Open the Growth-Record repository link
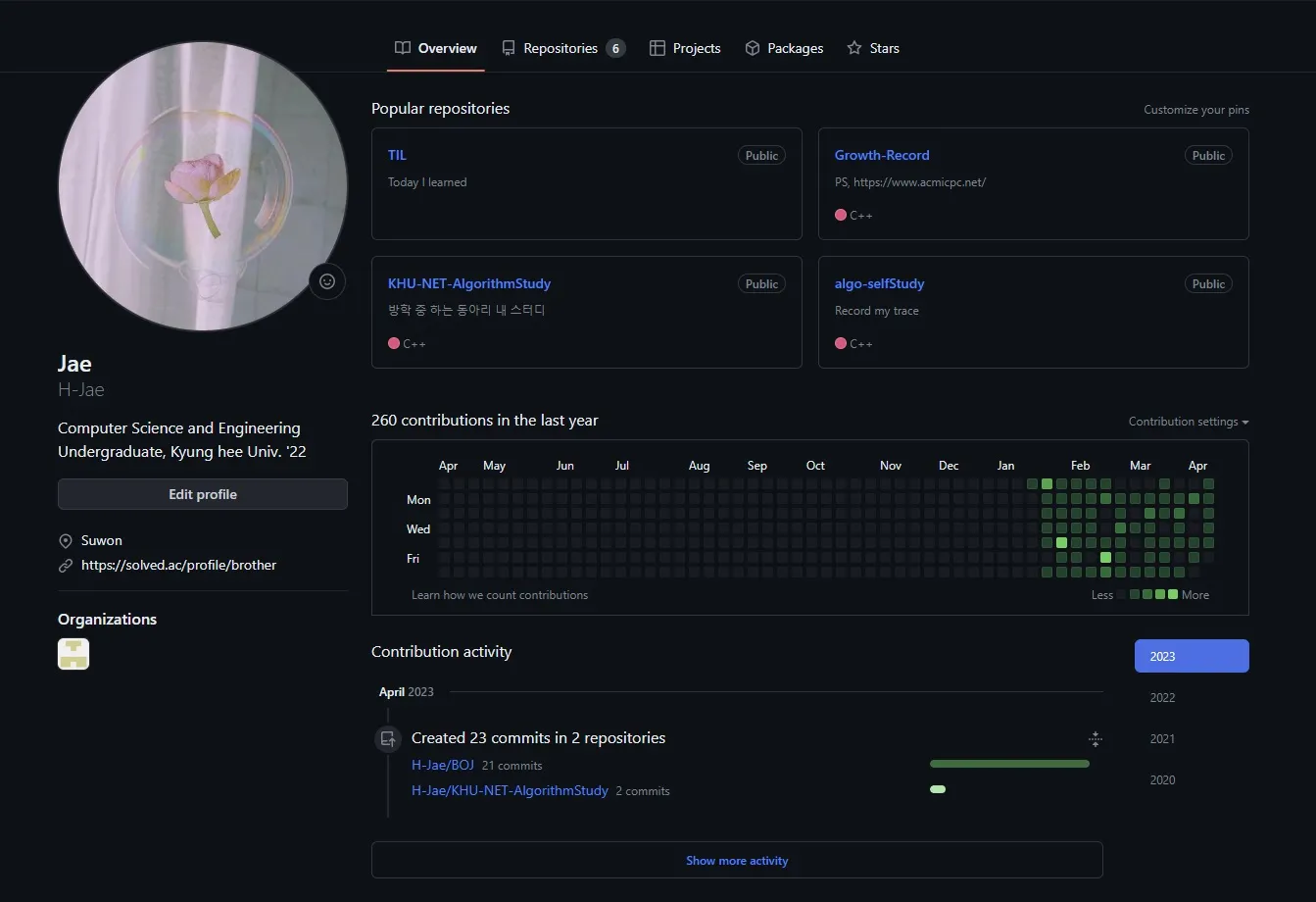 (882, 155)
